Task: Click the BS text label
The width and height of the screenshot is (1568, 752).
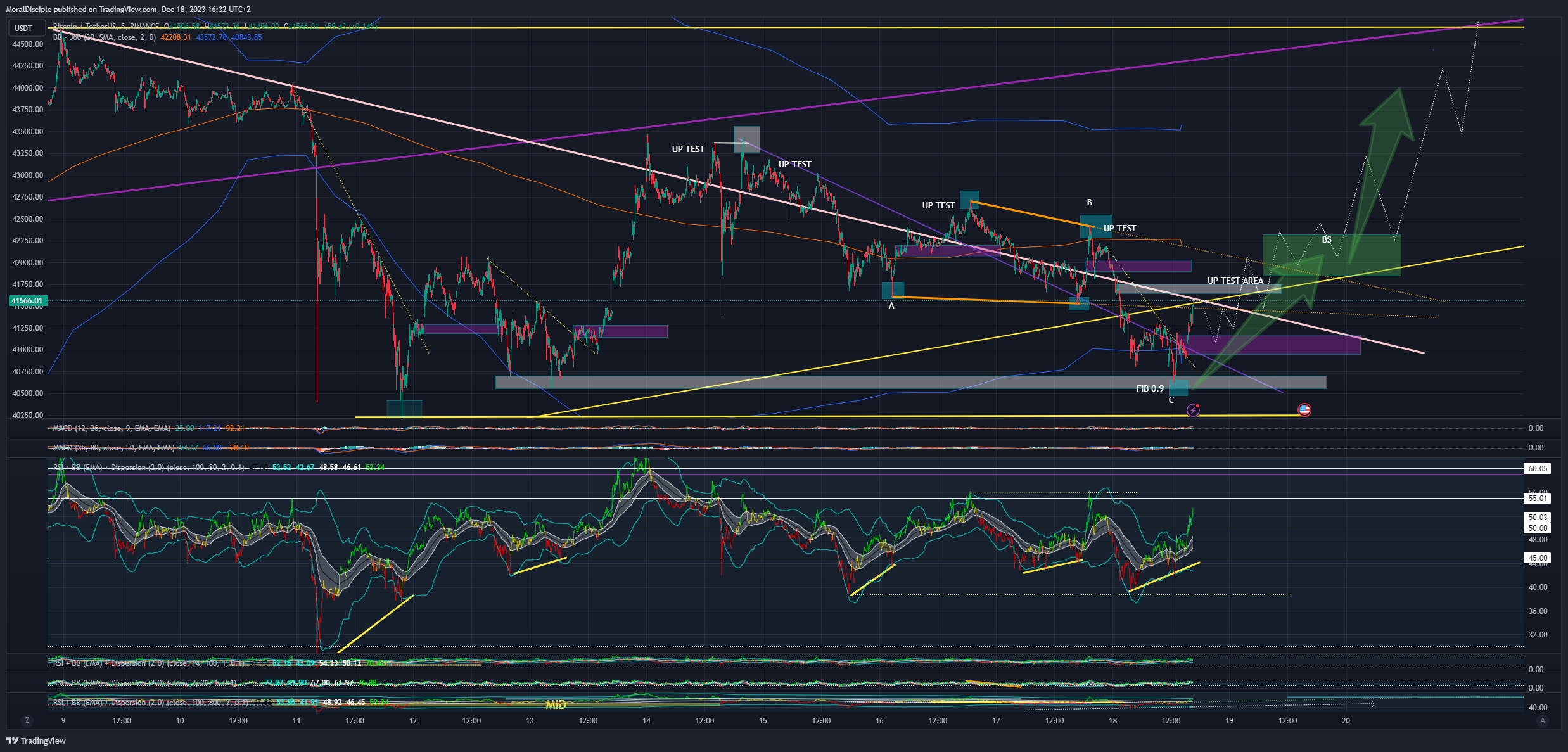Action: [x=1327, y=240]
